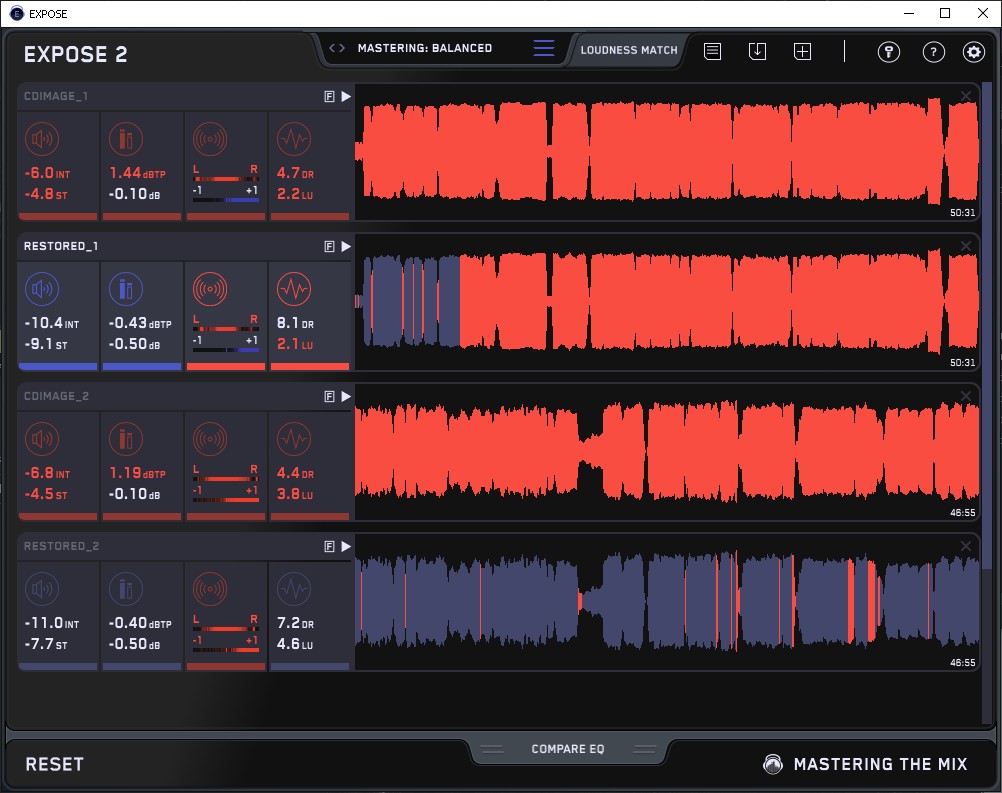
Task: Select previous/next preset arrows
Action: click(337, 48)
